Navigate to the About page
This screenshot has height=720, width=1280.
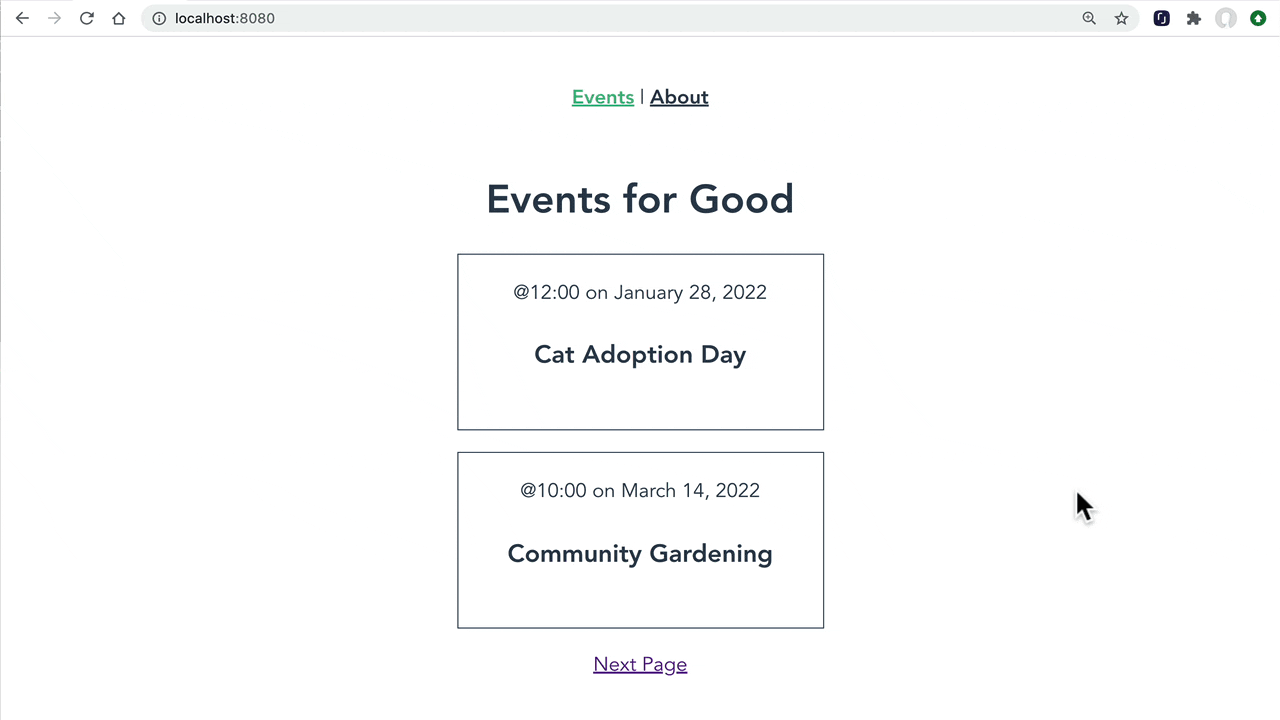coord(679,97)
